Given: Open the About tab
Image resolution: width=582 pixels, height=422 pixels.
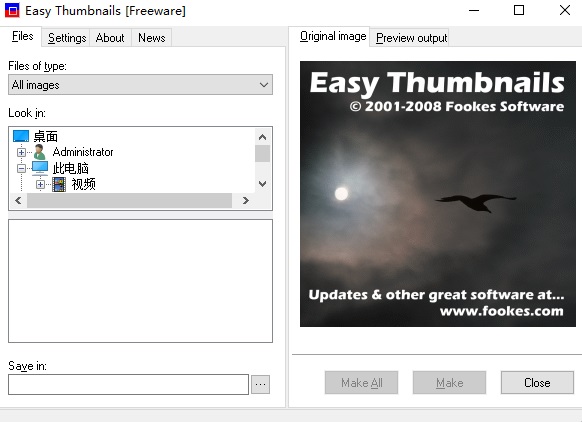Looking at the screenshot, I should tap(110, 38).
